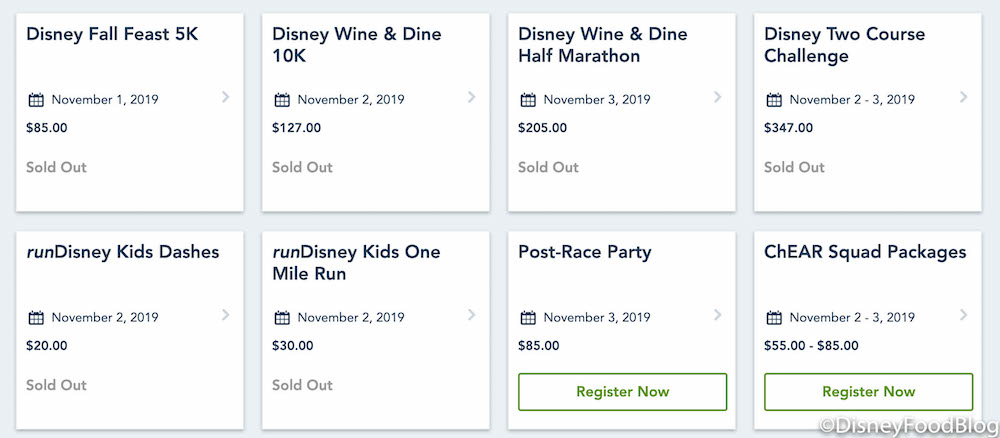Click Sold Out label on Kids Dashes card
Image resolution: width=1000 pixels, height=438 pixels.
click(56, 385)
